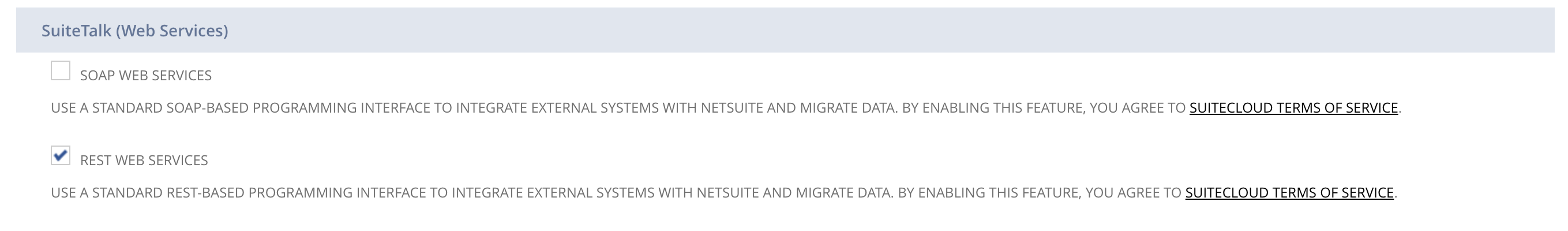The image size is (1568, 231).
Task: Select the word SuiteTalk in the header
Action: pos(77,31)
